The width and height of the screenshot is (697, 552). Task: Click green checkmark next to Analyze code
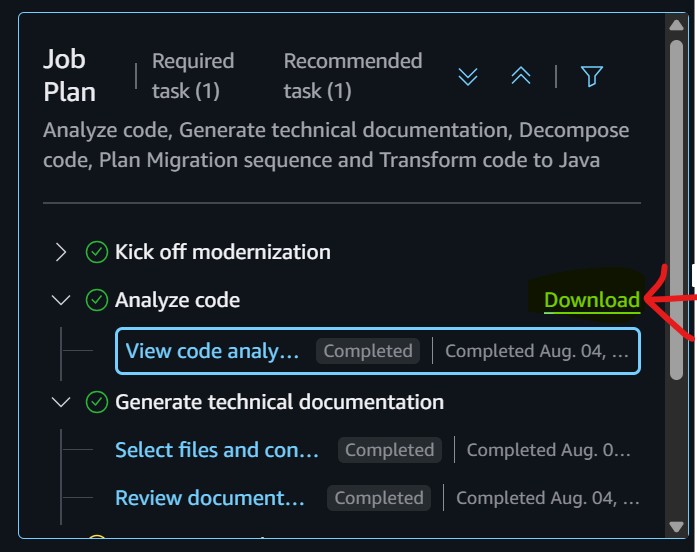point(96,300)
